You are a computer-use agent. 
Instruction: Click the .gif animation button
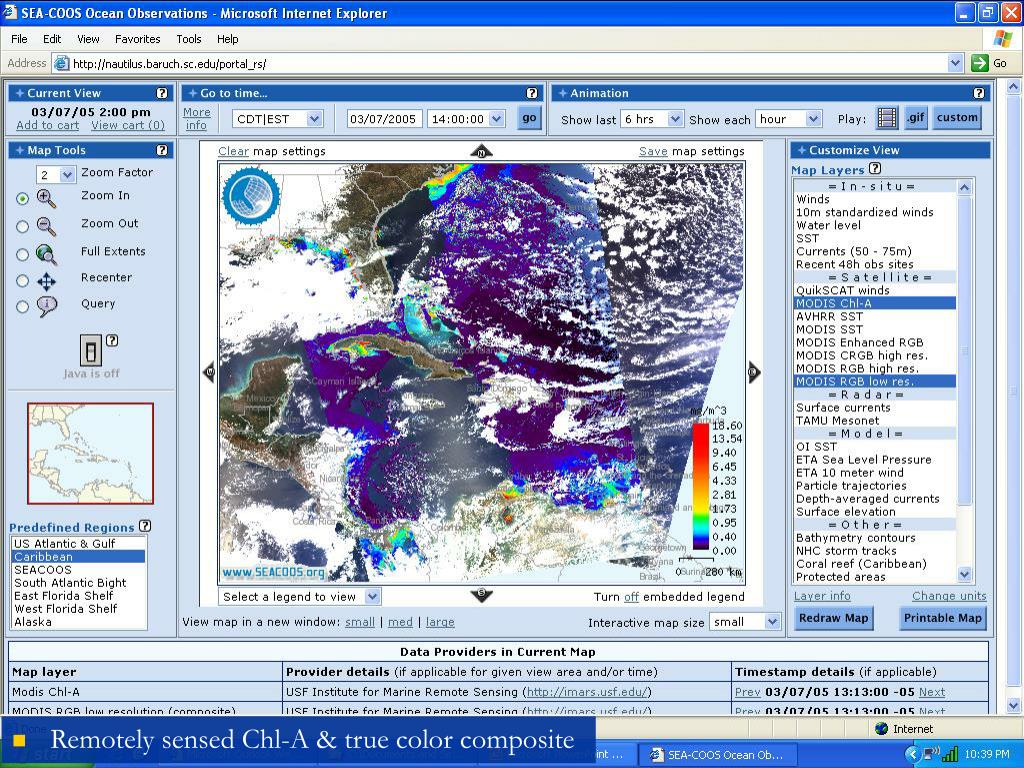(916, 118)
